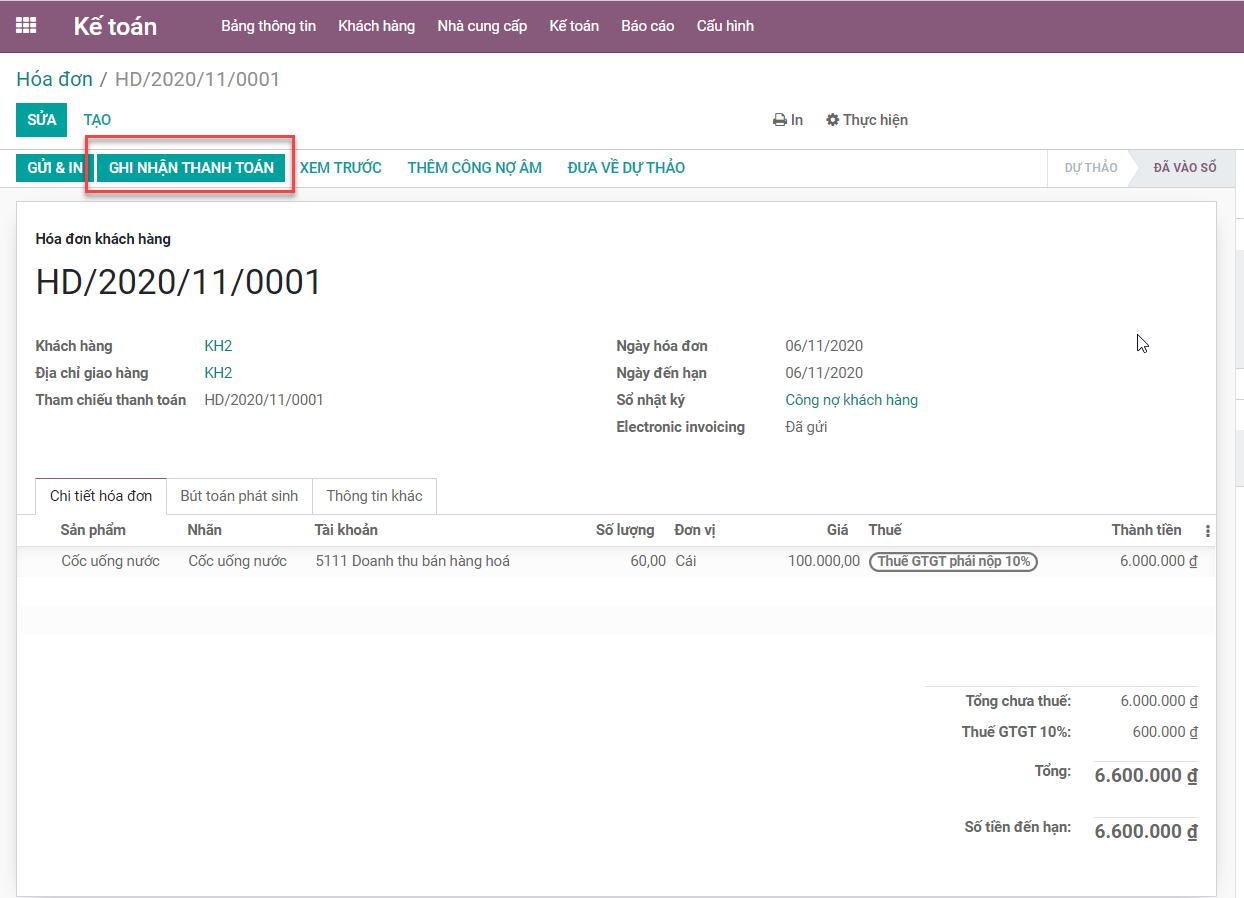
Task: Click the Tạo button
Action: click(97, 120)
